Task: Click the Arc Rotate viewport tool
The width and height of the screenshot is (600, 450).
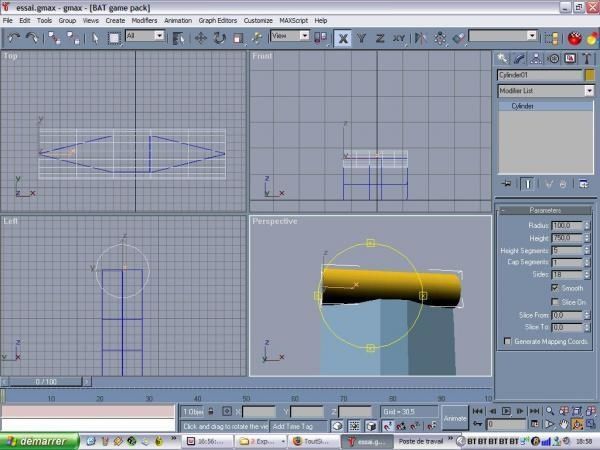Action: (x=577, y=424)
